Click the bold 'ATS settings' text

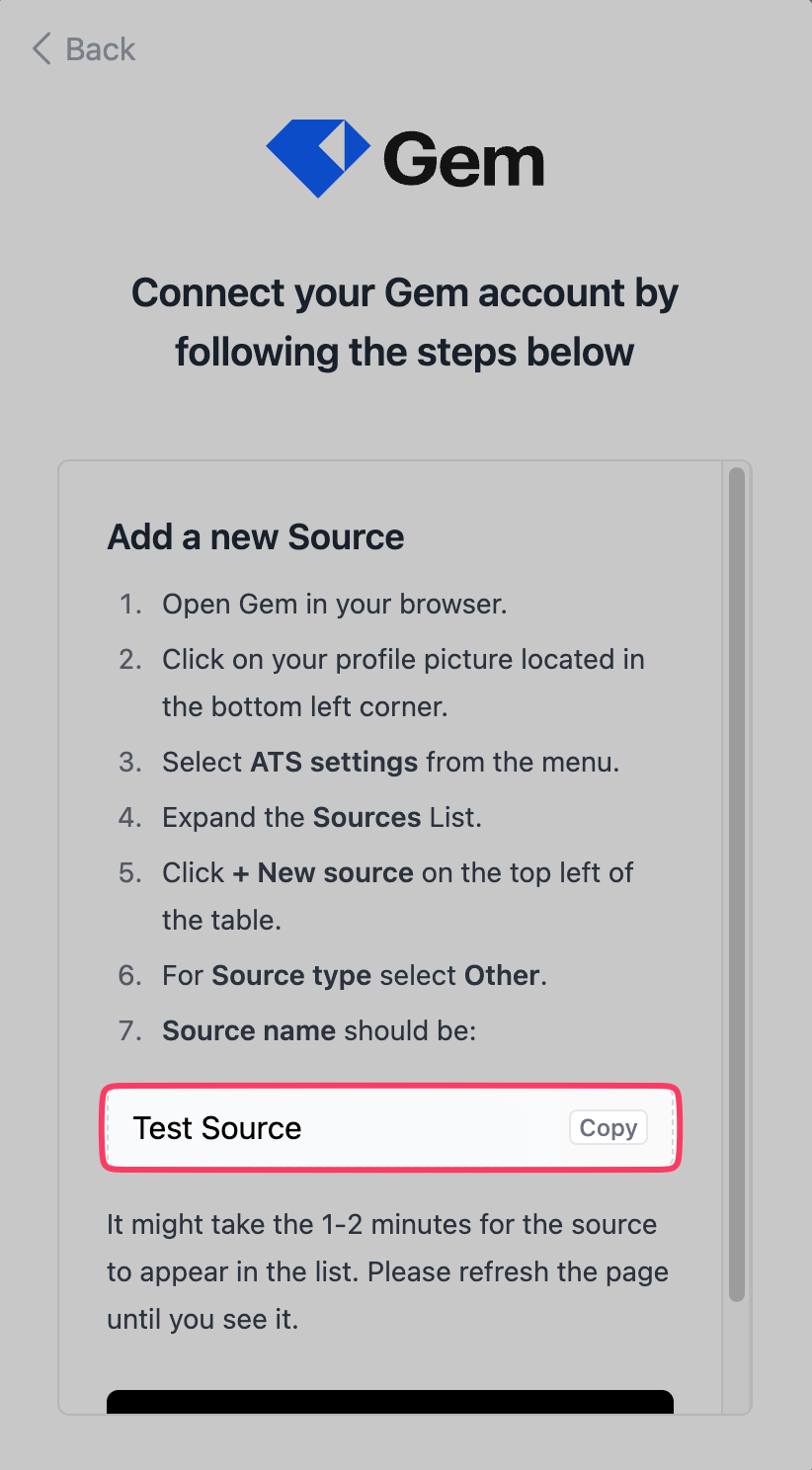(334, 762)
